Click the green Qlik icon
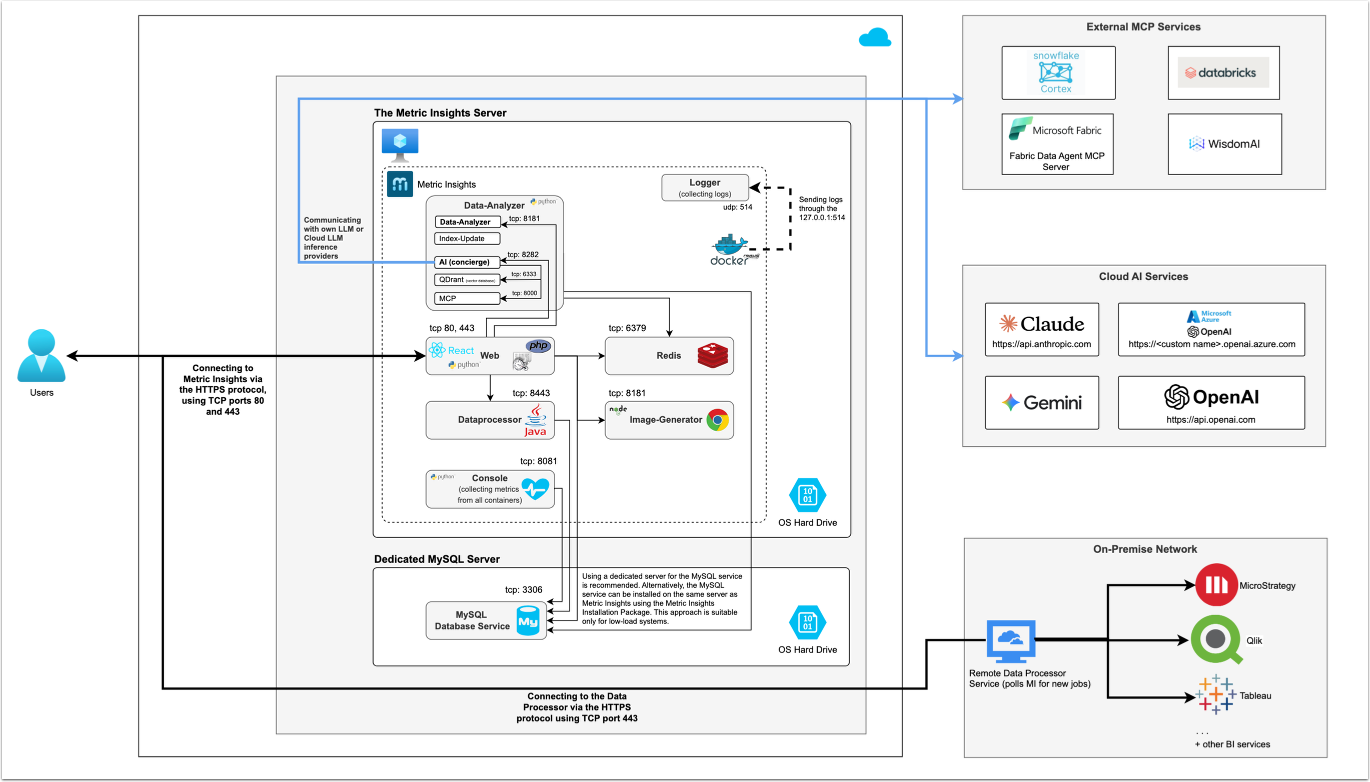 (1216, 640)
